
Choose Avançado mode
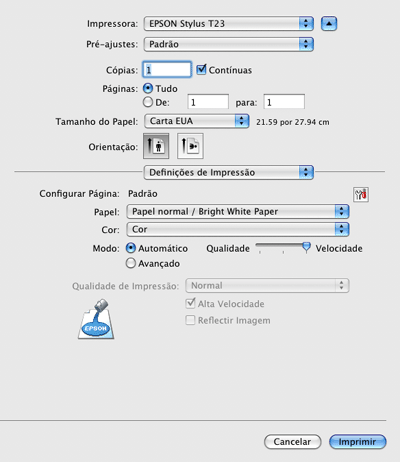[x=131, y=263]
